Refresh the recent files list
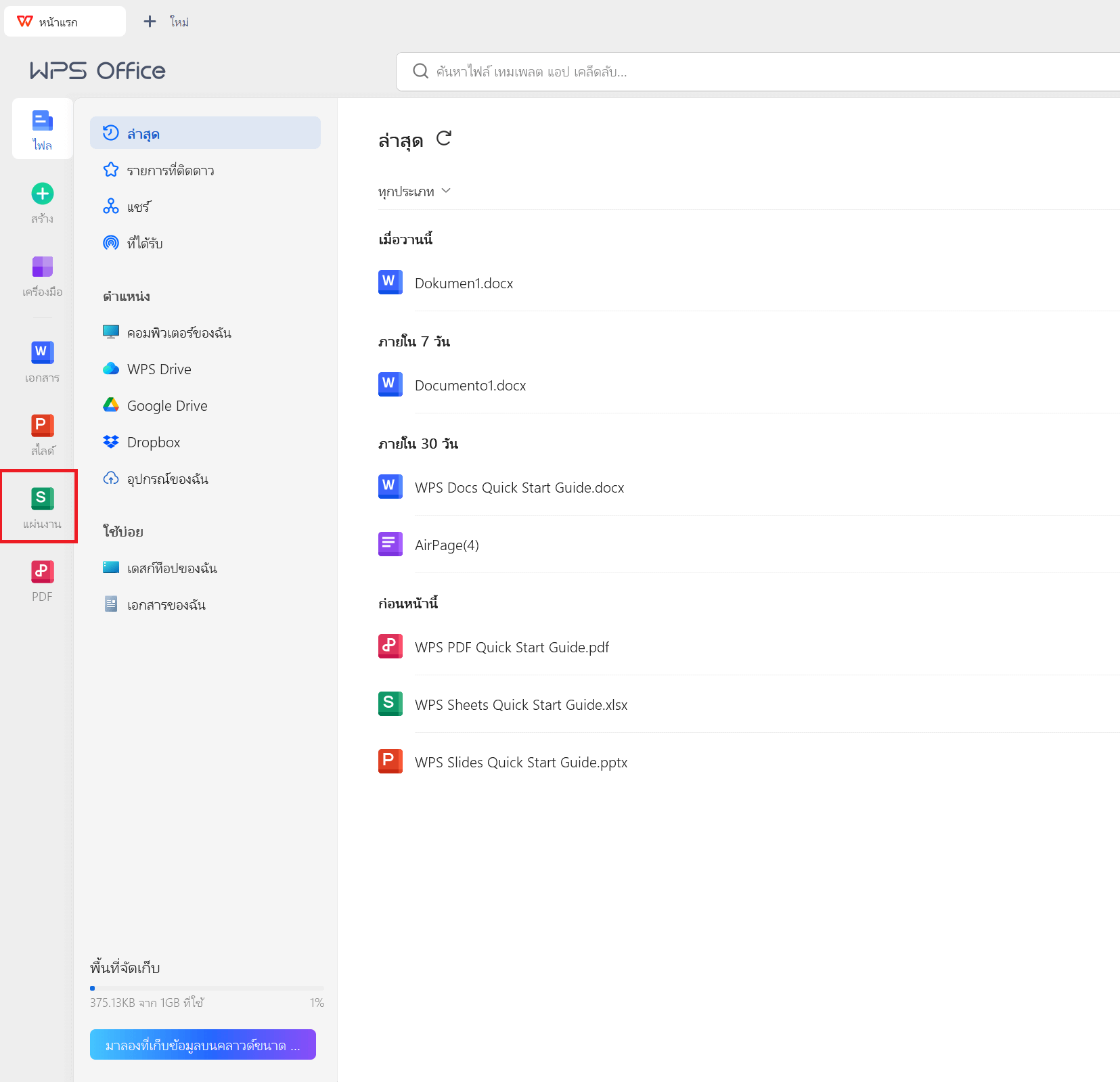1120x1082 pixels. pyautogui.click(x=444, y=139)
